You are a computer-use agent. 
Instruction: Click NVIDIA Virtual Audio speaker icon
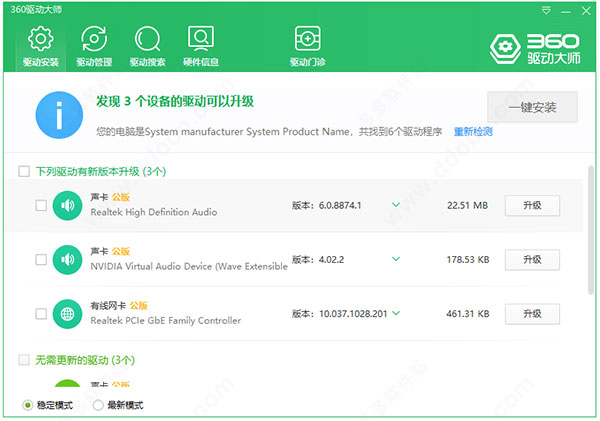click(x=67, y=260)
